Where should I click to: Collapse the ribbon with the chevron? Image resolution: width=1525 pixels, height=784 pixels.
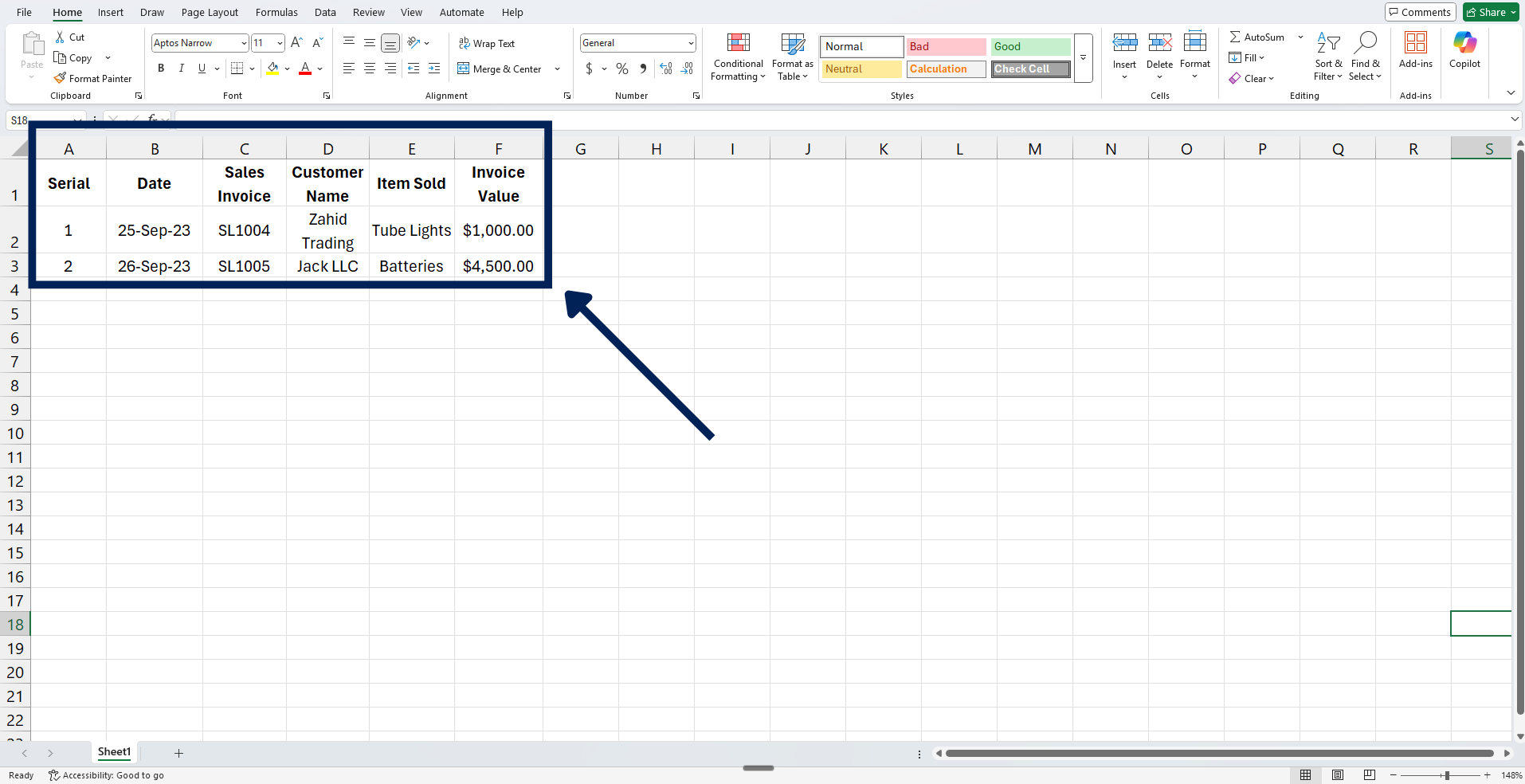tap(1511, 93)
